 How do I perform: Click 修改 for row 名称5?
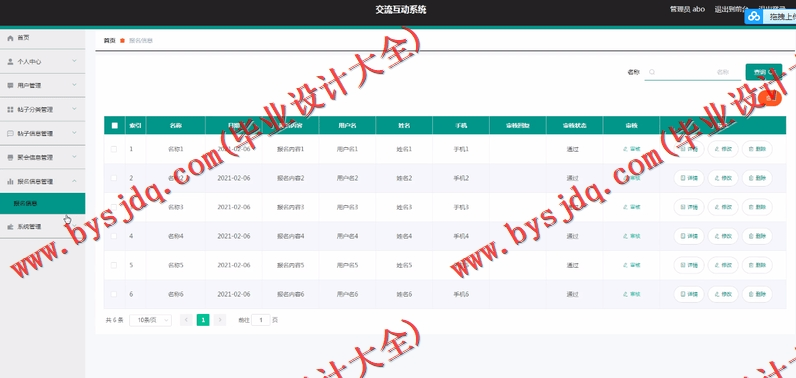723,265
